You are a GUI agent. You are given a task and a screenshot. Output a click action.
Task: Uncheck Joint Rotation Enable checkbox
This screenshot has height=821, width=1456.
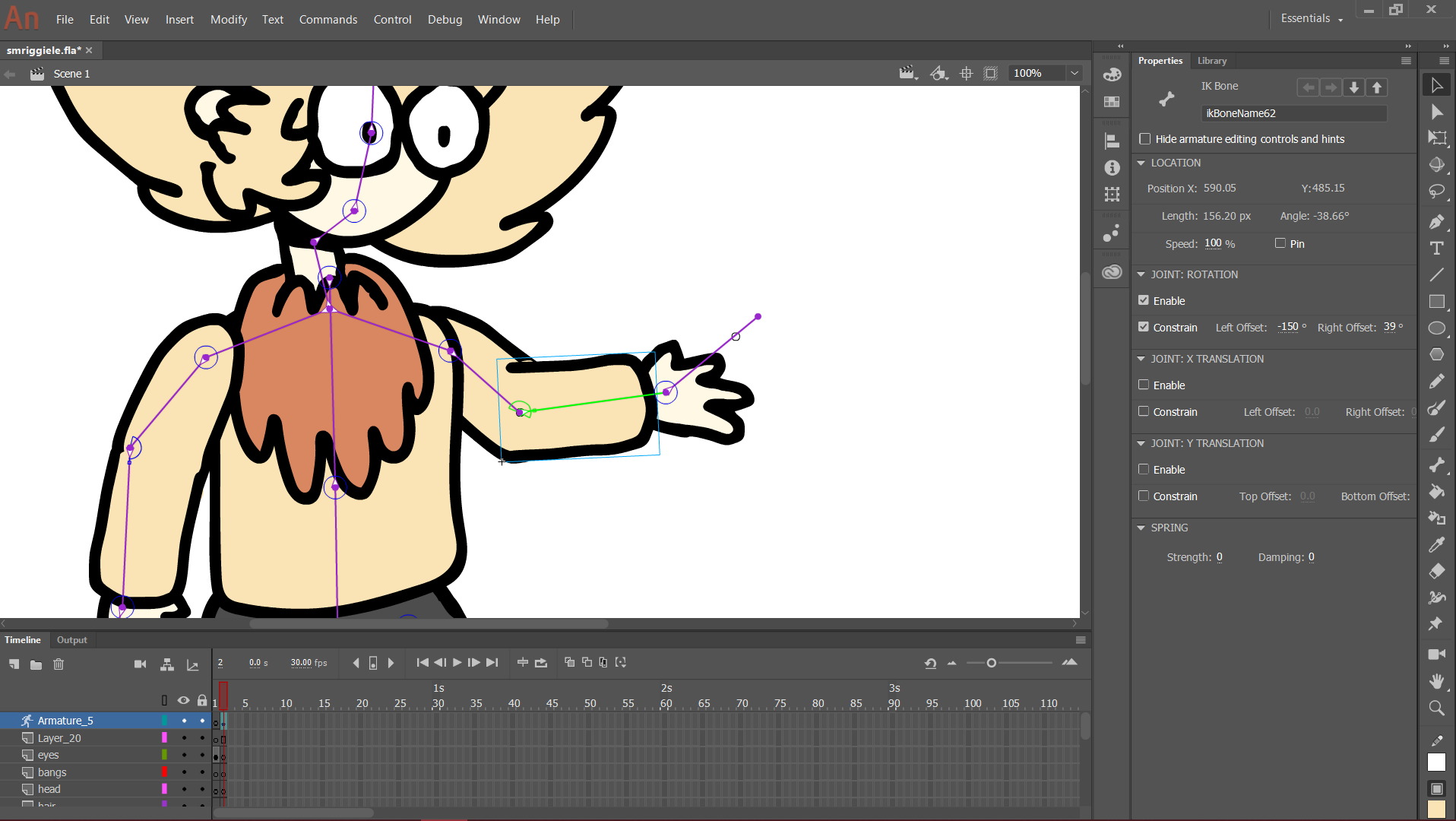1144,300
